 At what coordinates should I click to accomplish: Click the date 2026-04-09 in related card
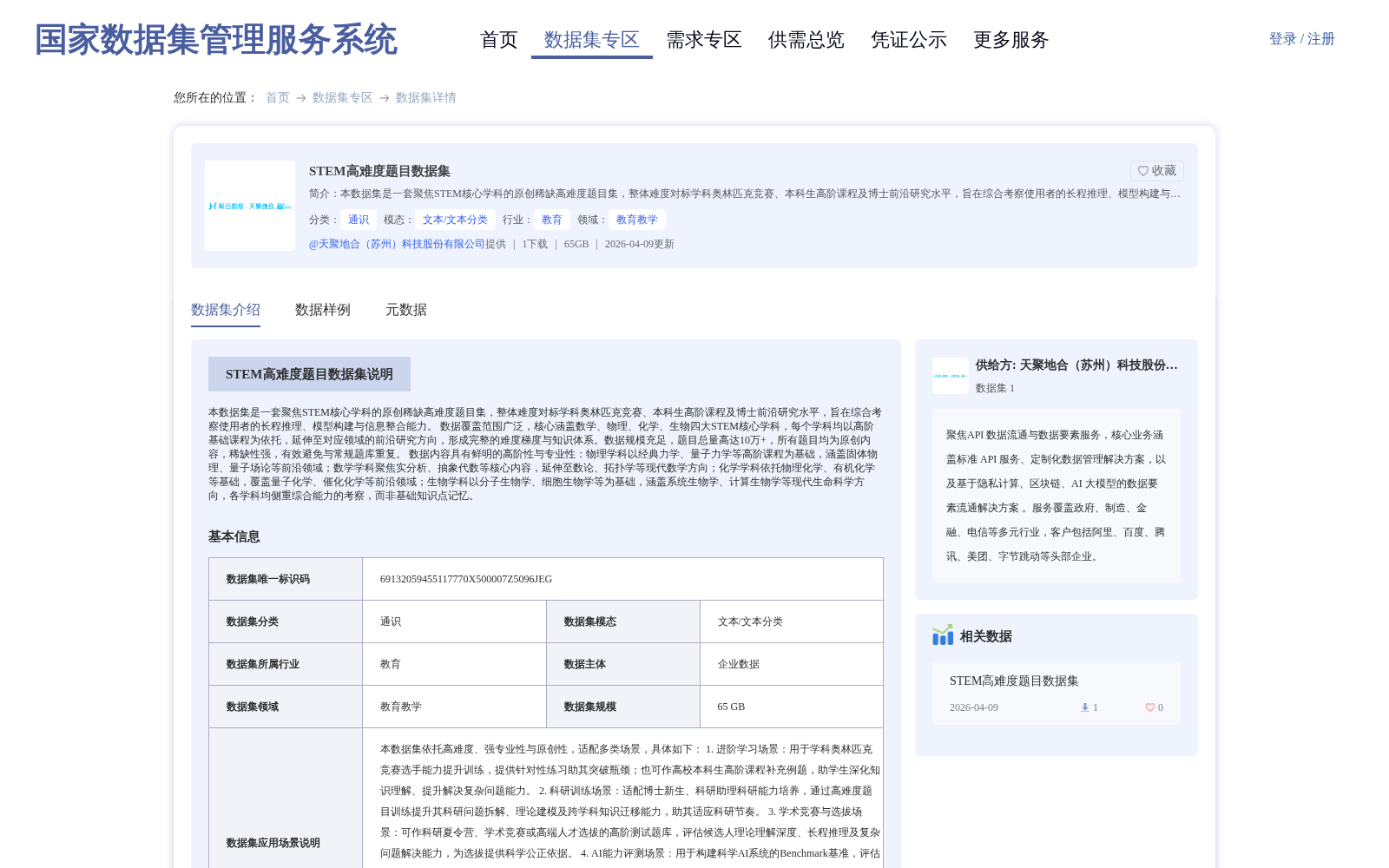pyautogui.click(x=974, y=707)
